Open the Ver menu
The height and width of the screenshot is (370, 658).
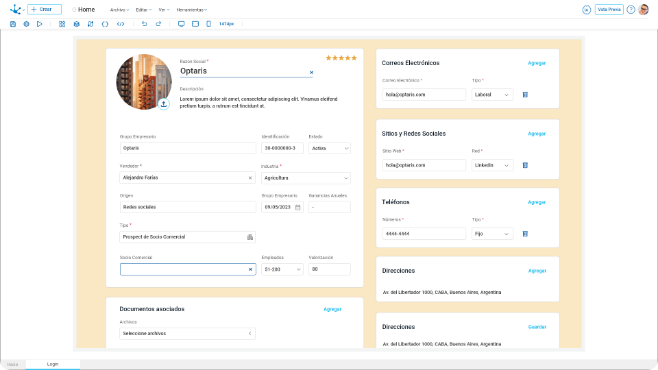click(x=164, y=10)
